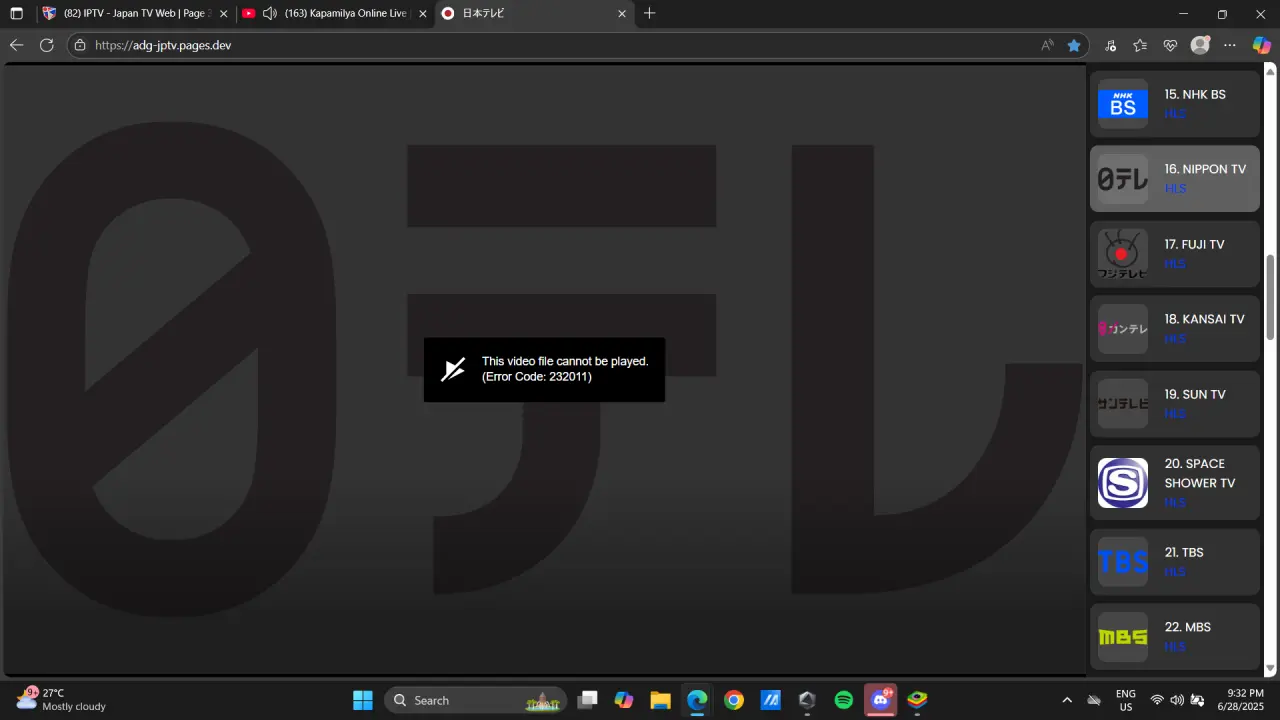Close the IPTV Japan TV Web tab
Screen dimensions: 1280x720
(x=222, y=14)
